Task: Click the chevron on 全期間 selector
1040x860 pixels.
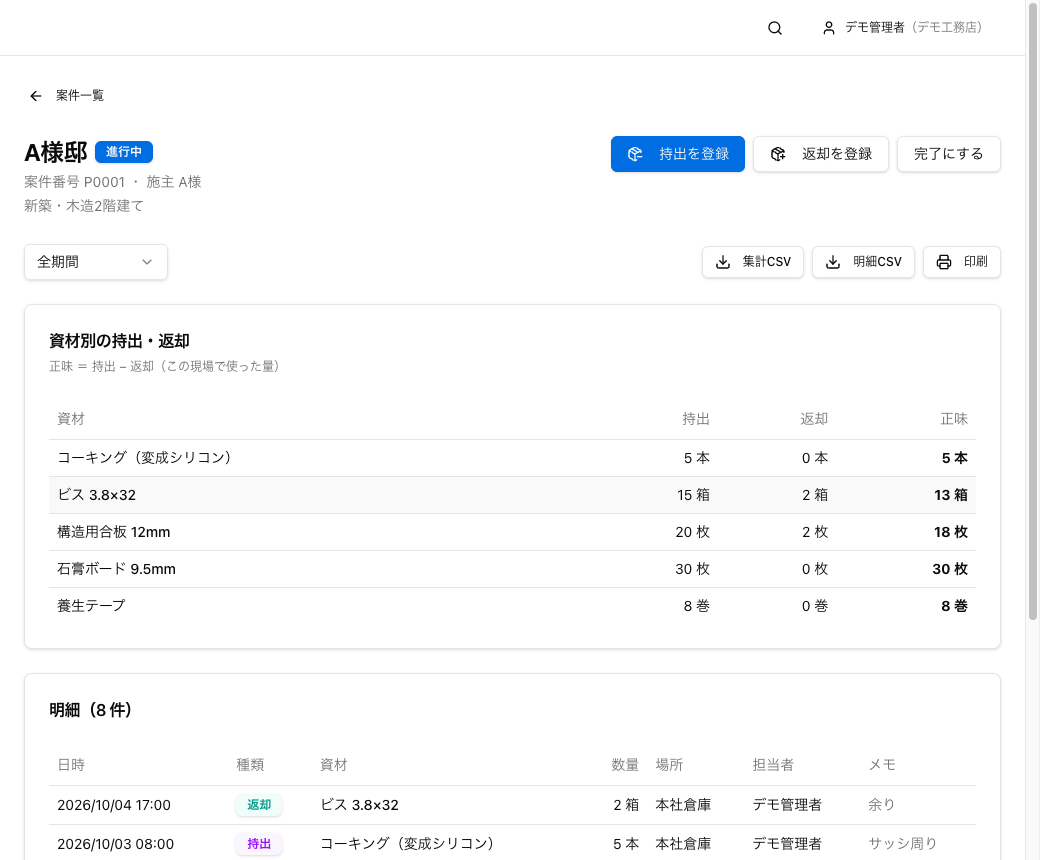Action: pyautogui.click(x=147, y=262)
